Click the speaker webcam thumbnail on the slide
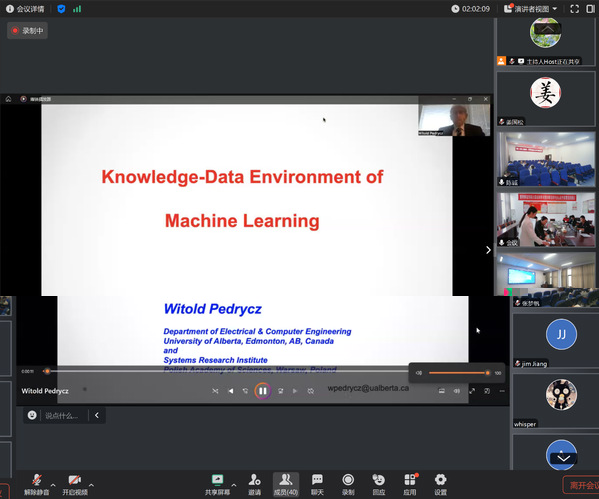599x499 pixels. 454,119
